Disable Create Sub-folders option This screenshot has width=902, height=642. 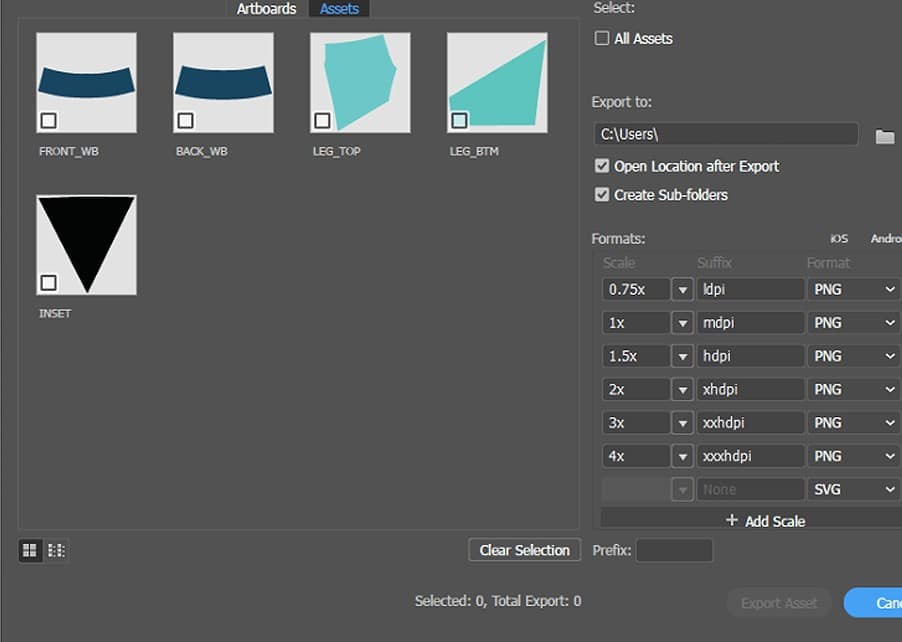602,195
